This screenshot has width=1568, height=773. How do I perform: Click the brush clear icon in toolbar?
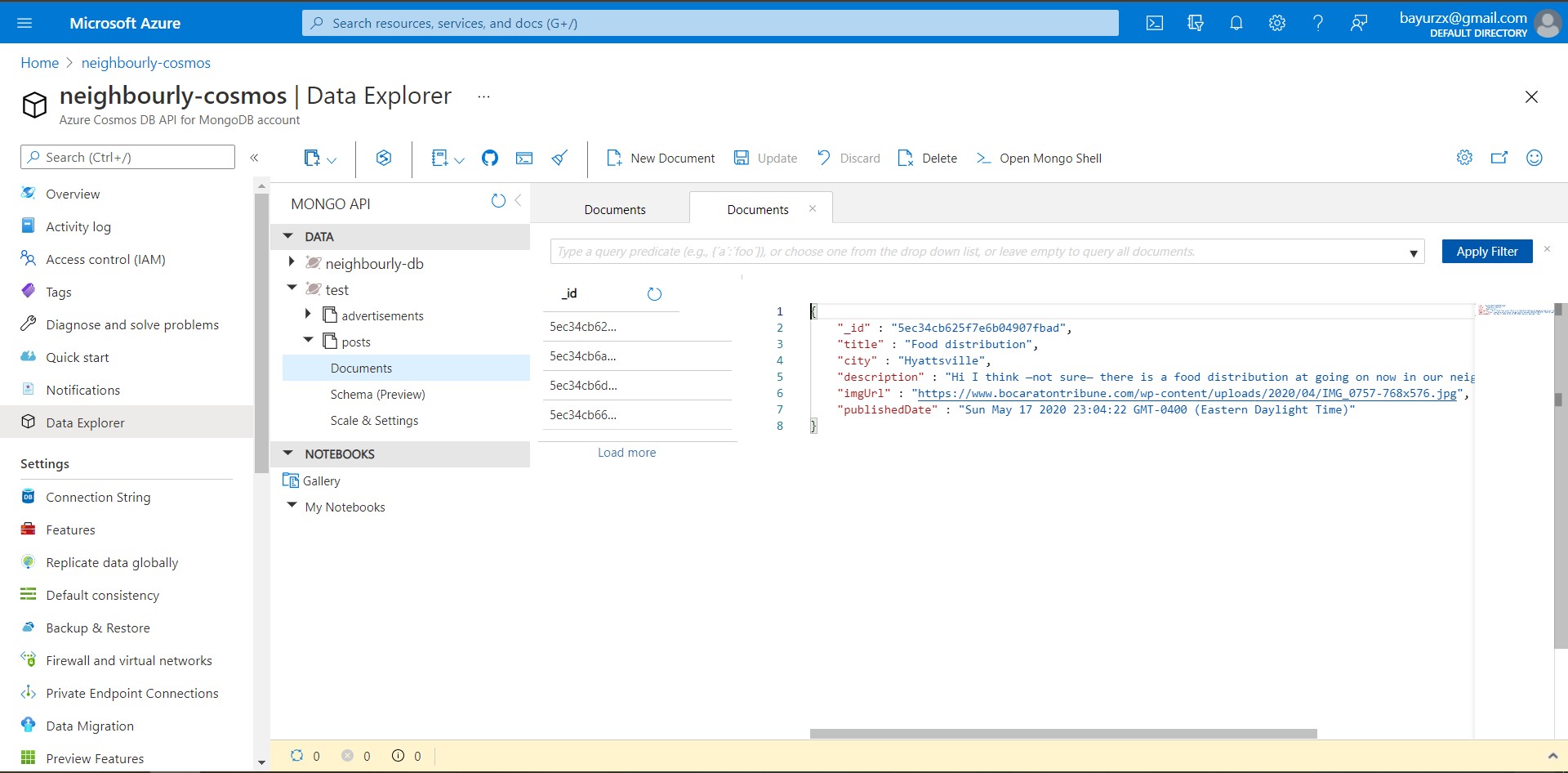point(559,158)
